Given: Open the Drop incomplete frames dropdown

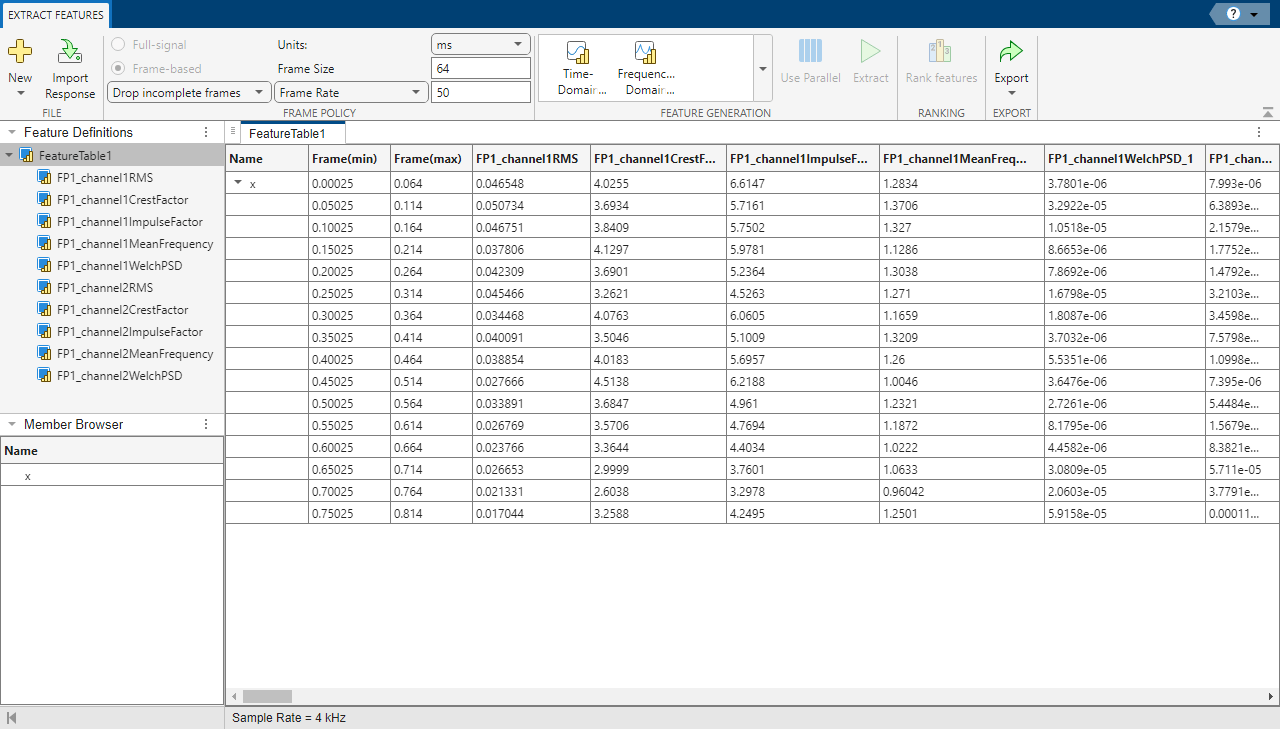Looking at the screenshot, I should 189,93.
